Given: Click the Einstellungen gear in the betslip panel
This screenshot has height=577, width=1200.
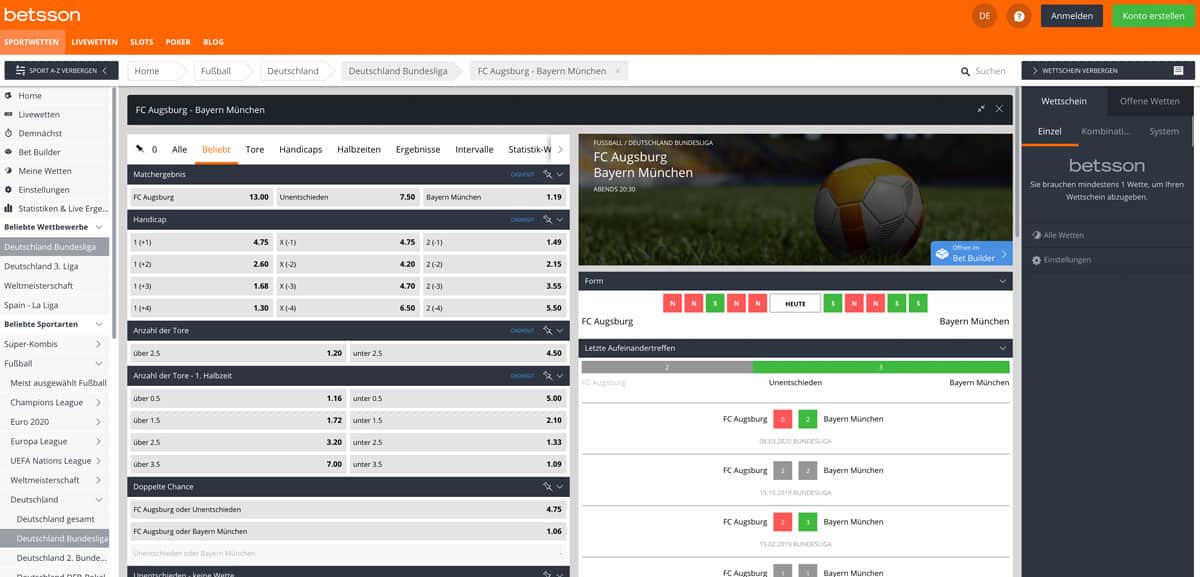Looking at the screenshot, I should (1037, 260).
